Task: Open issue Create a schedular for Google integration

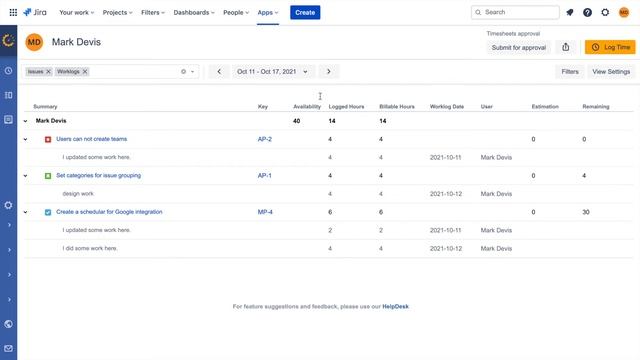Action: tap(109, 212)
